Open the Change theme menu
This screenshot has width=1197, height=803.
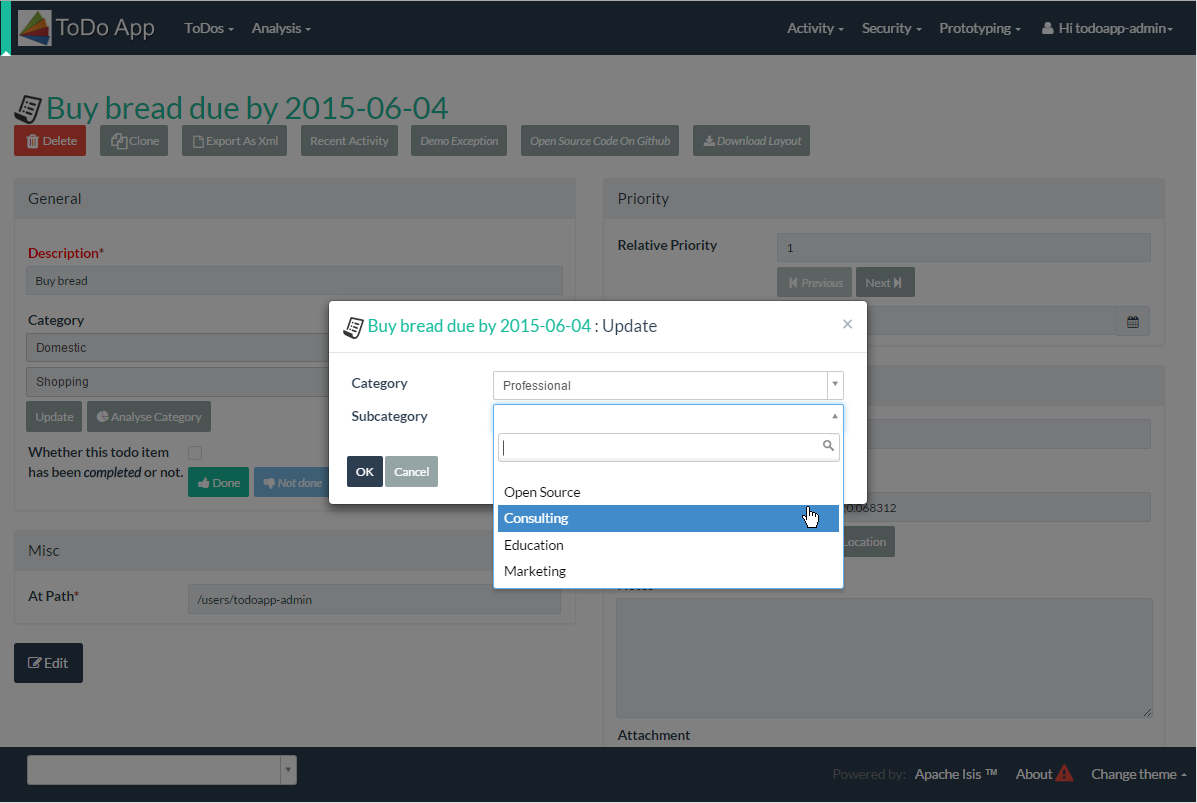[x=1138, y=774]
